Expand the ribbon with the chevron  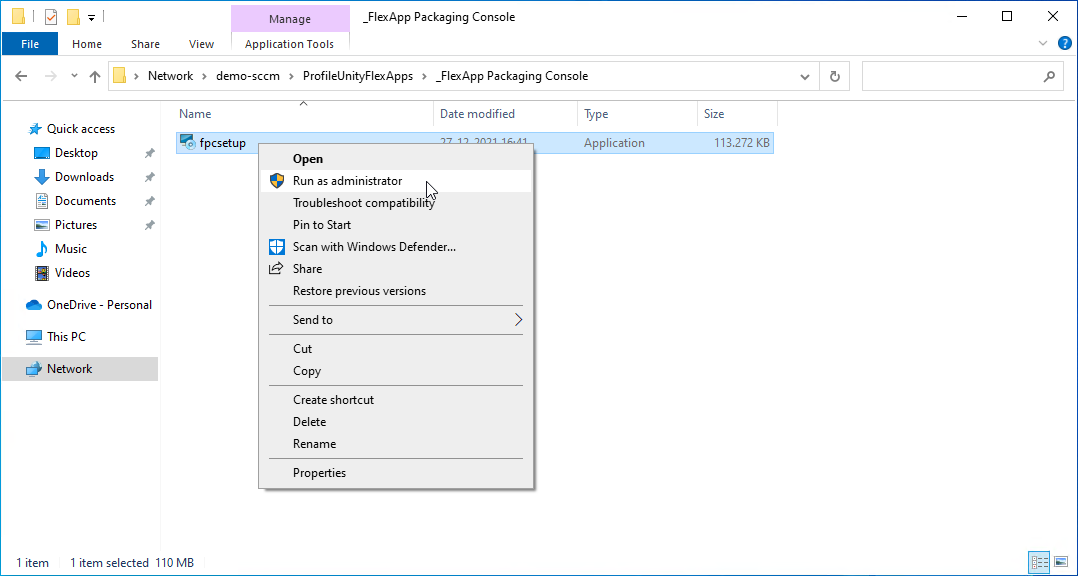1043,43
